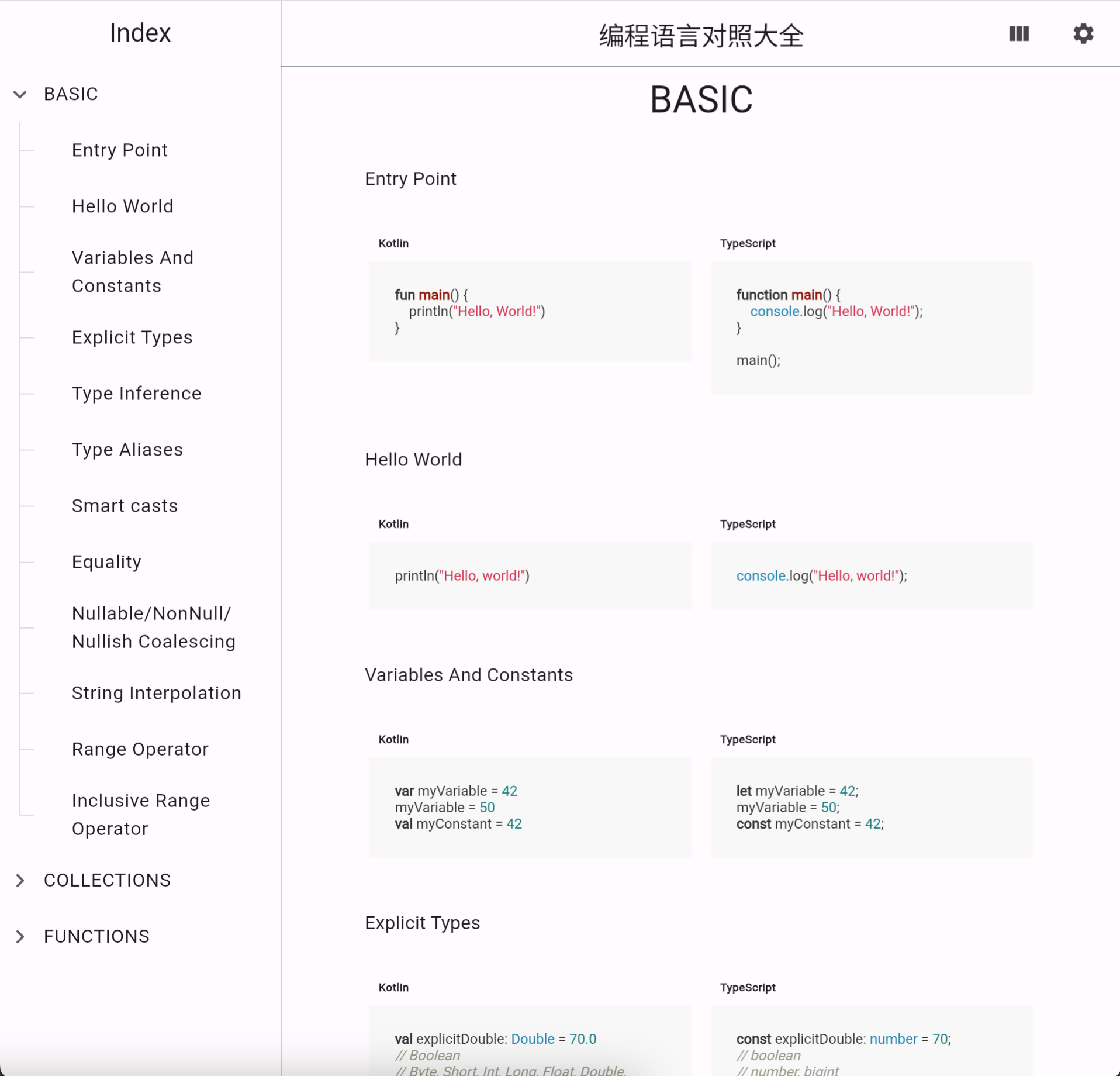Select FUNCTIONS in the index
The image size is (1120, 1076).
96,936
